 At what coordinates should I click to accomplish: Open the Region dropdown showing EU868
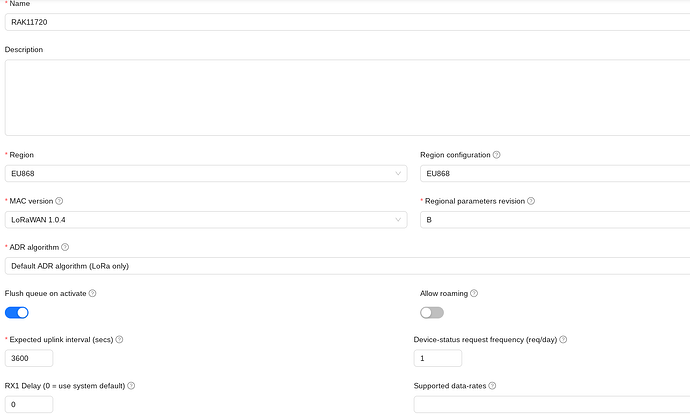point(205,173)
